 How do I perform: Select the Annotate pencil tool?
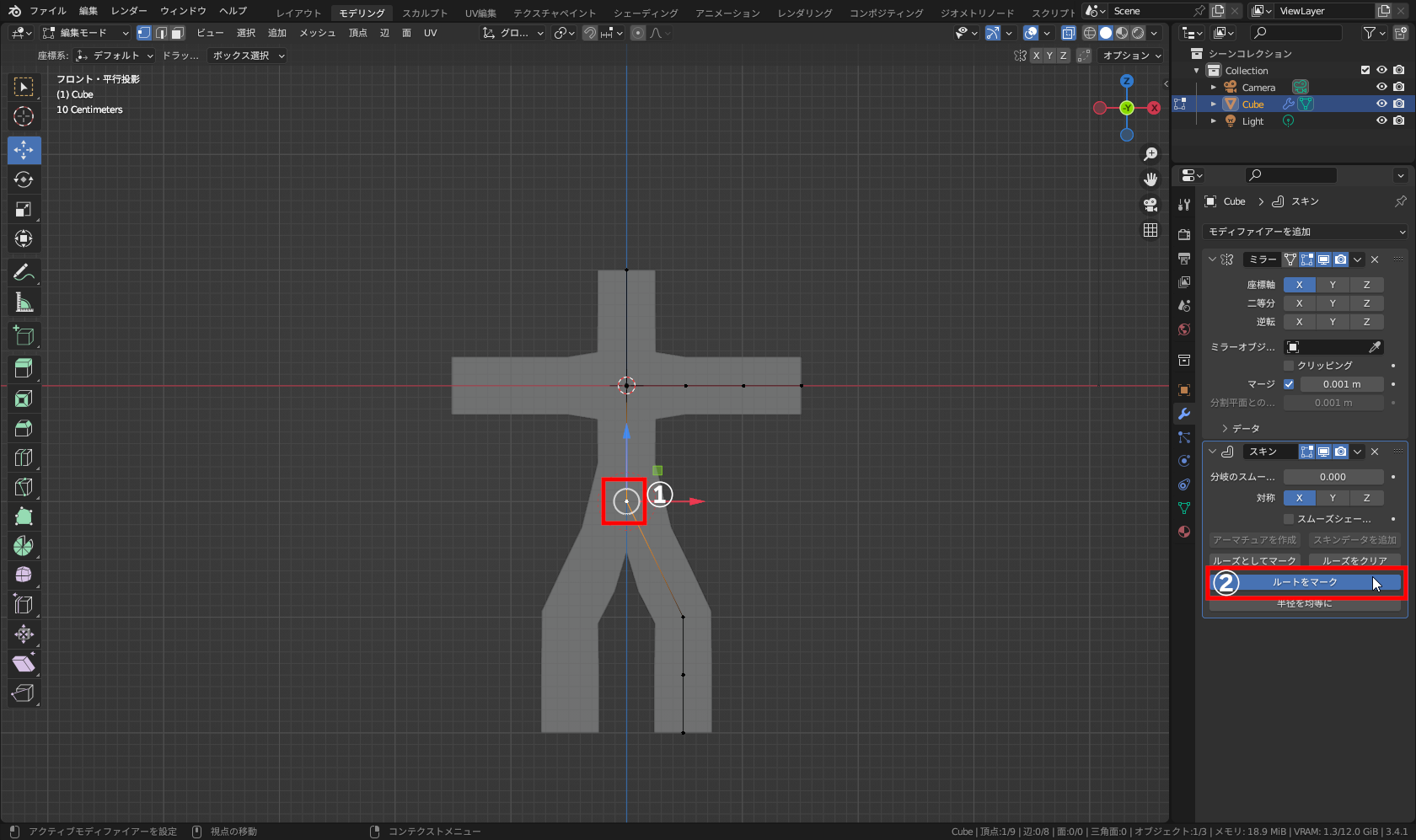coord(24,273)
